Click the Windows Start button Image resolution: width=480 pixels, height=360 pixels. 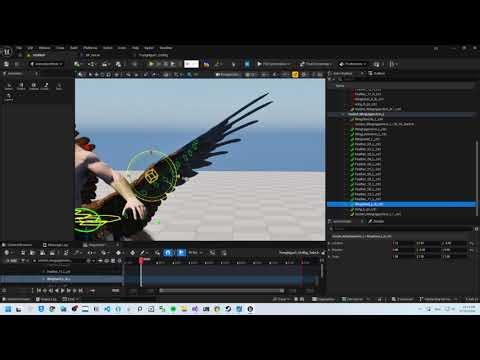coord(8,309)
